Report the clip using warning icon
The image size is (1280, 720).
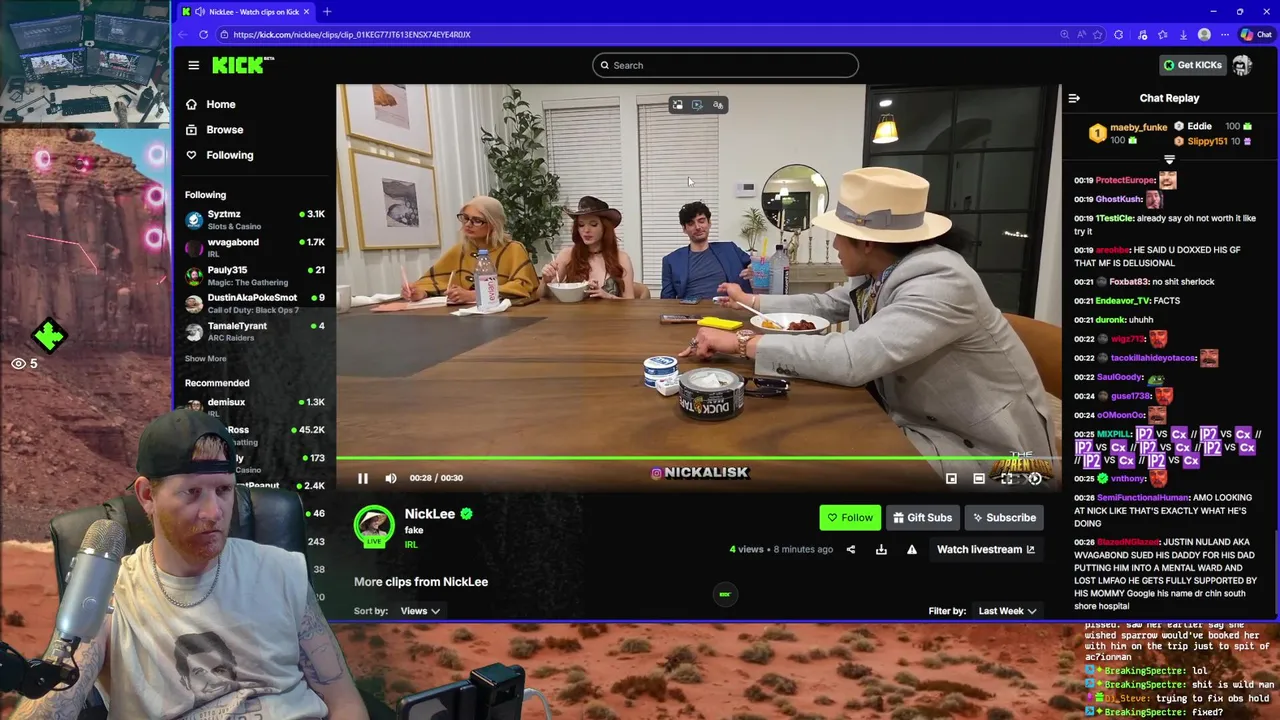[x=912, y=549]
